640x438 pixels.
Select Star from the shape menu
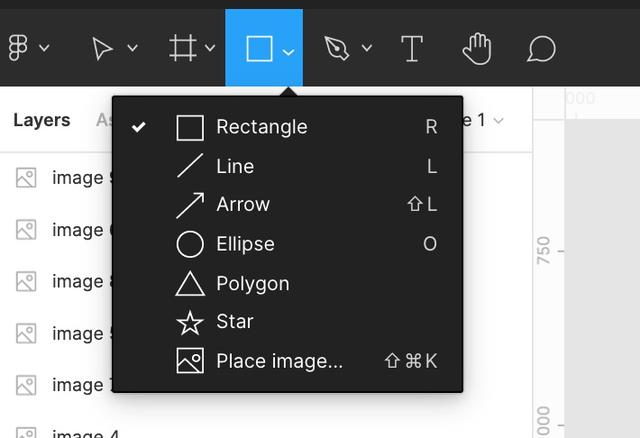click(235, 322)
